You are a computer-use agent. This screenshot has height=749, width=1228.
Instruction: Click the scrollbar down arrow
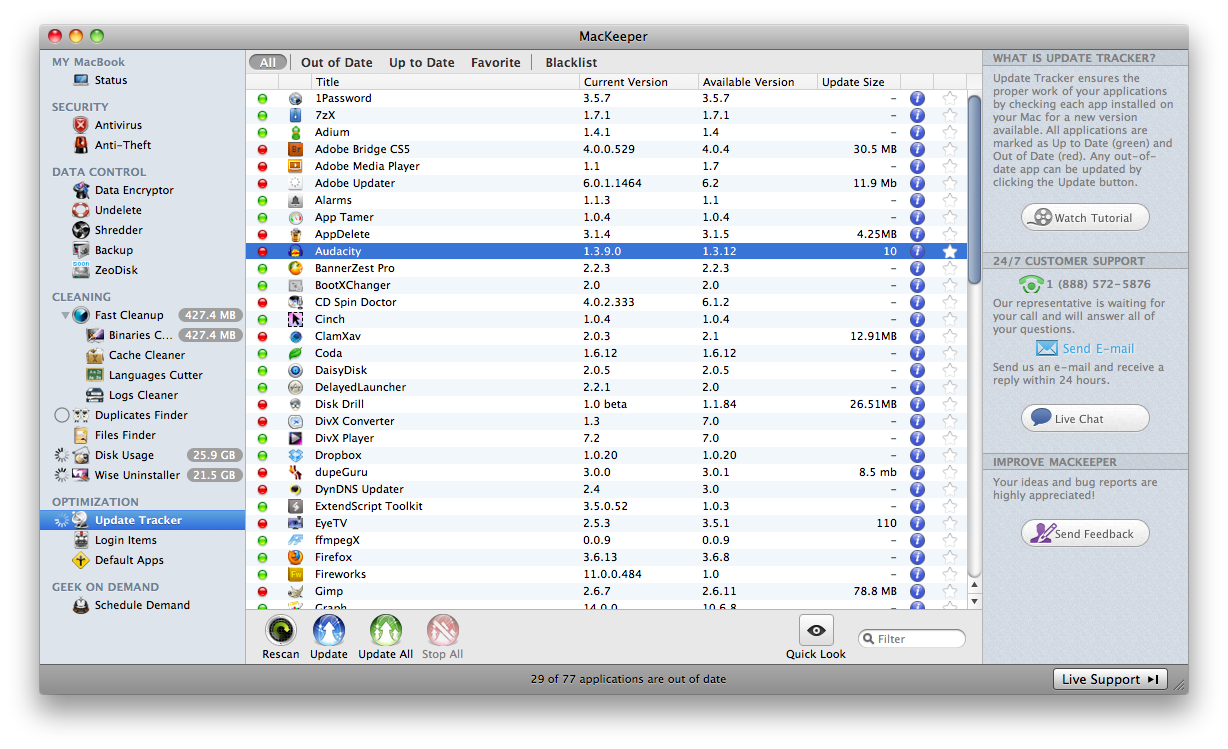point(974,601)
